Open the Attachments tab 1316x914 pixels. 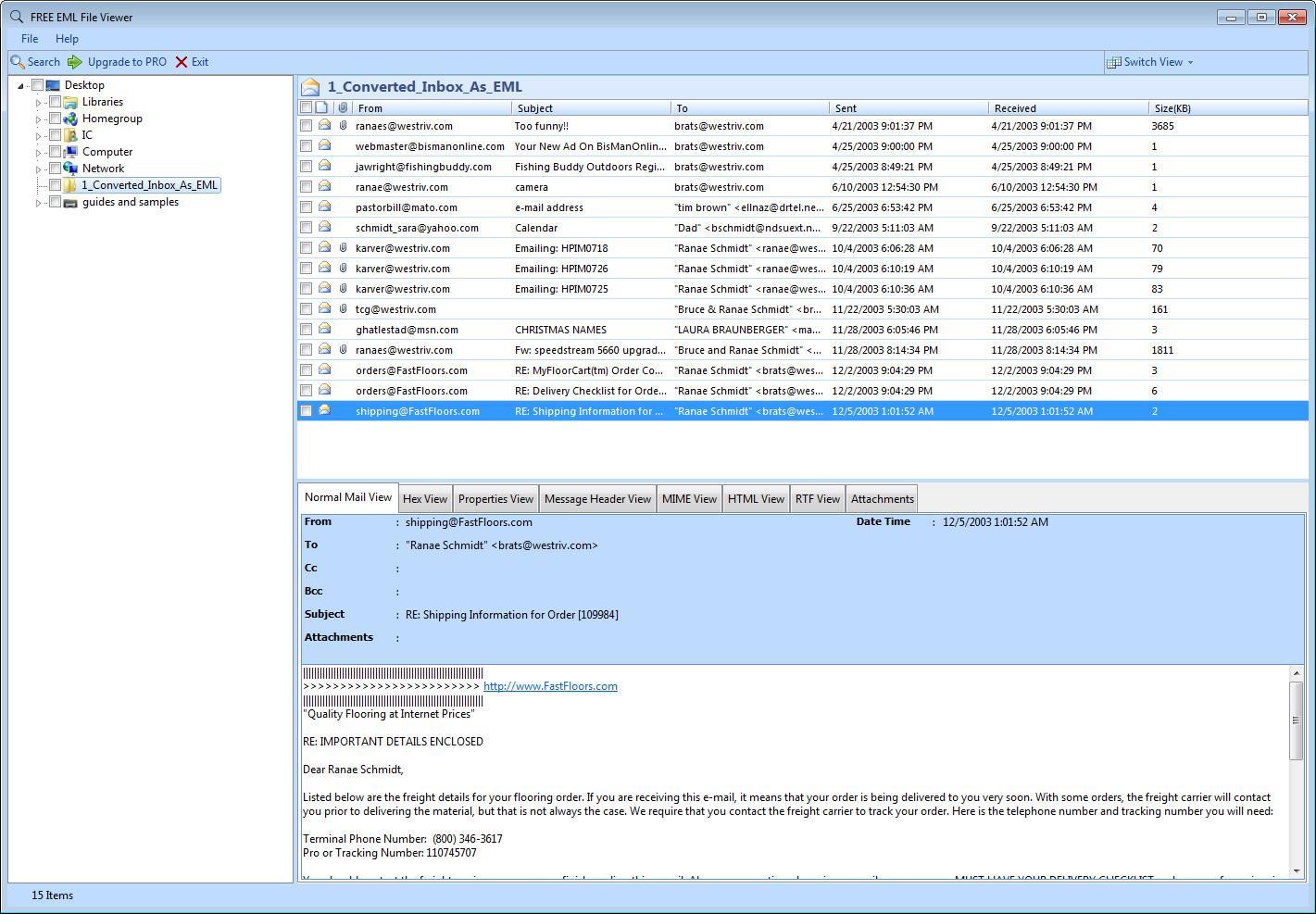pyautogui.click(x=882, y=498)
